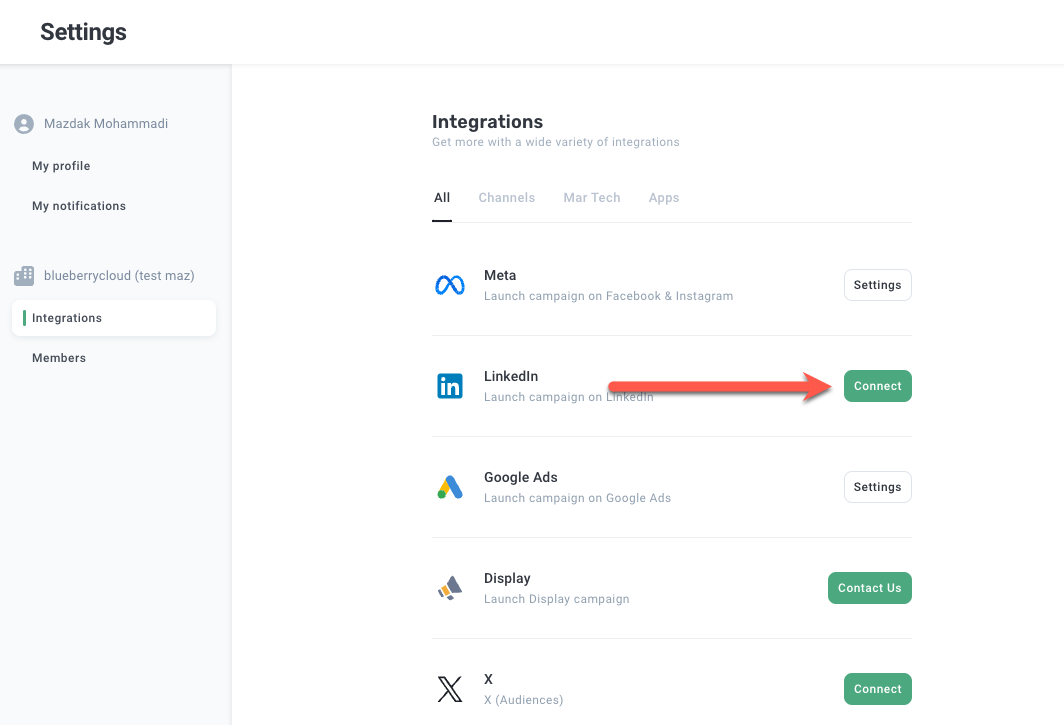Viewport: 1064px width, 725px height.
Task: Connect the LinkedIn integration
Action: coord(877,386)
